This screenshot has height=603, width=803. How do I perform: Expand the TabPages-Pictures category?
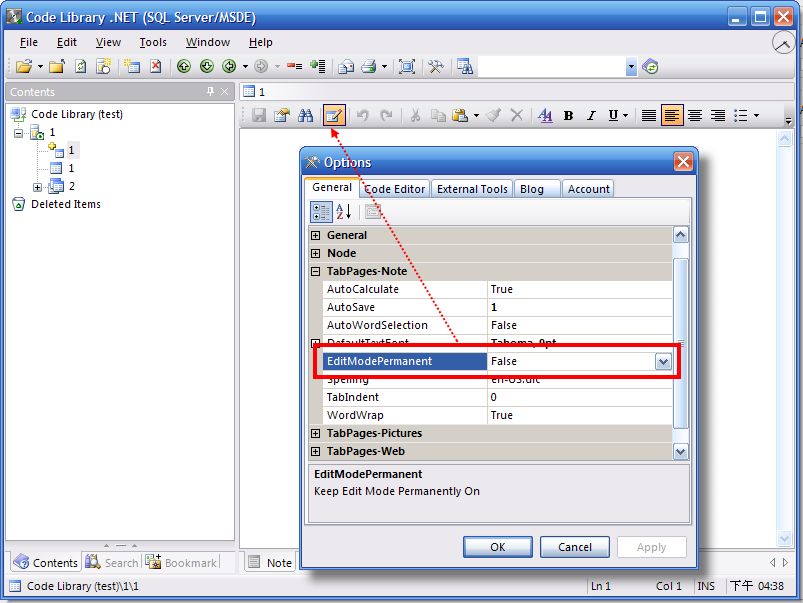click(x=316, y=433)
